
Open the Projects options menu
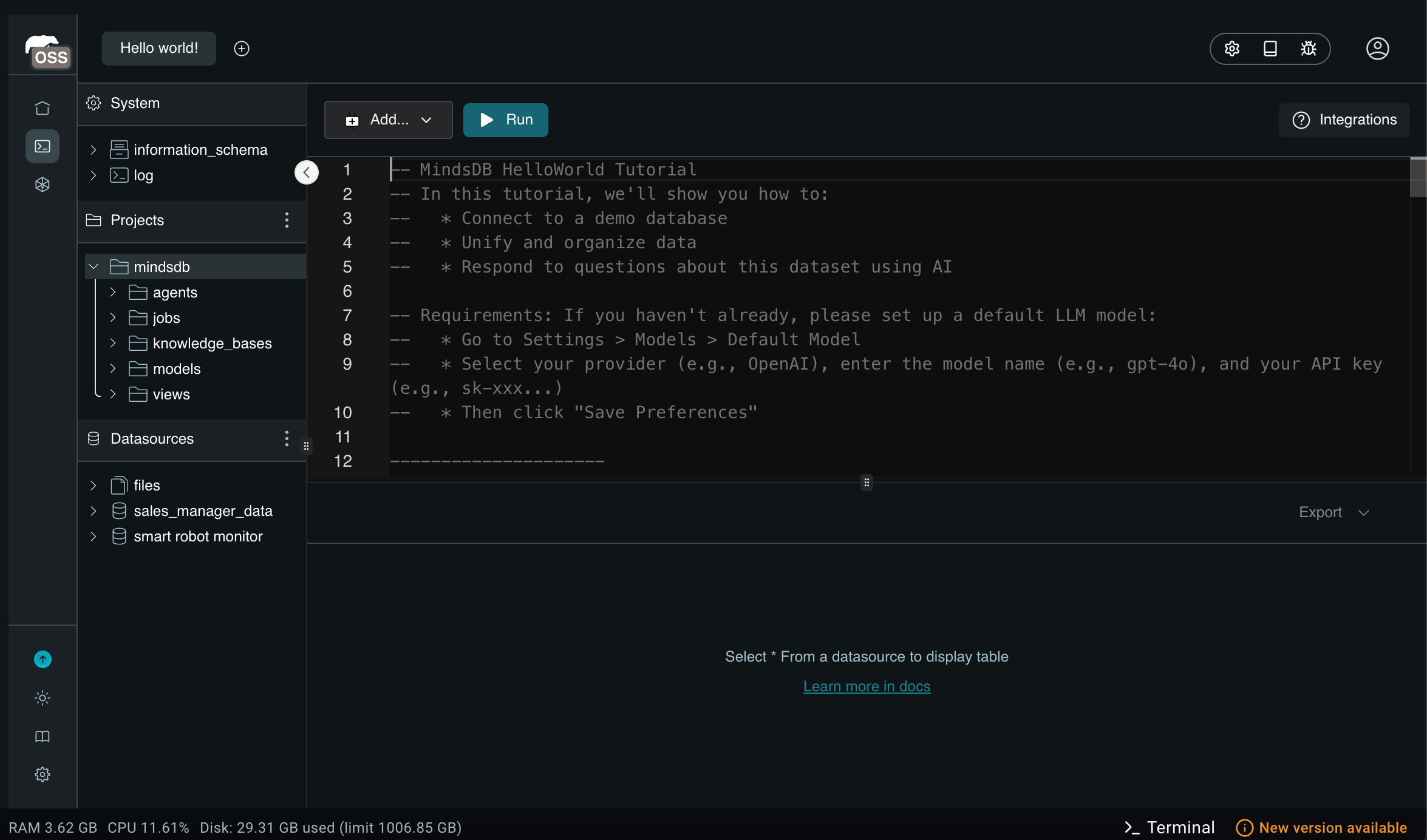tap(286, 220)
